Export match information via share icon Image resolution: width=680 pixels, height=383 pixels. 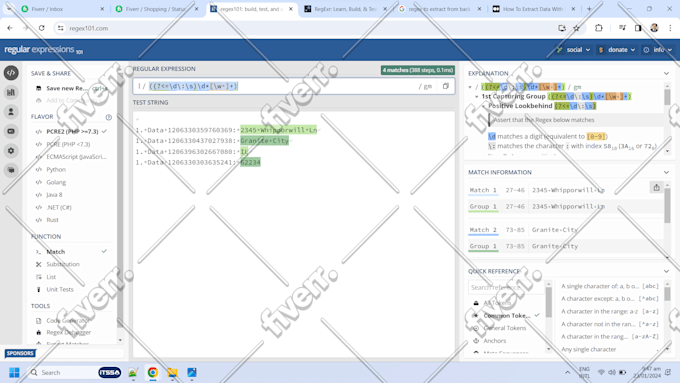click(x=656, y=187)
